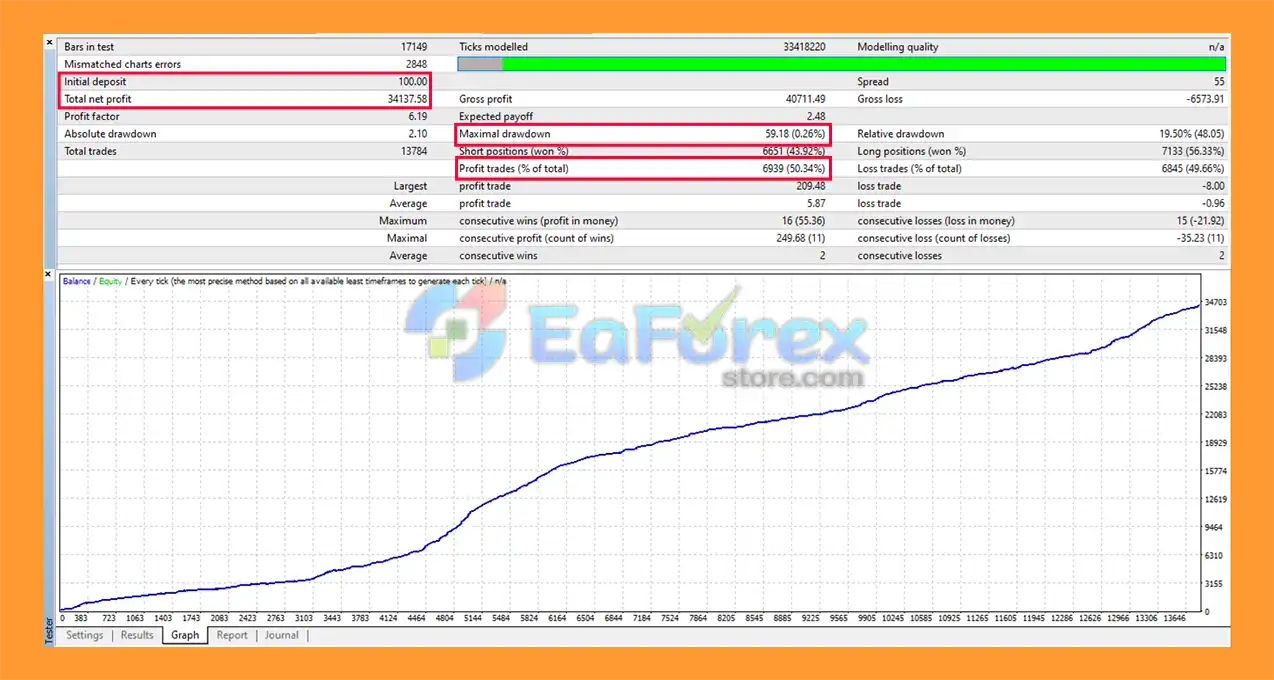Click the Balance legend label in graph
The width and height of the screenshot is (1274, 680).
click(x=76, y=281)
